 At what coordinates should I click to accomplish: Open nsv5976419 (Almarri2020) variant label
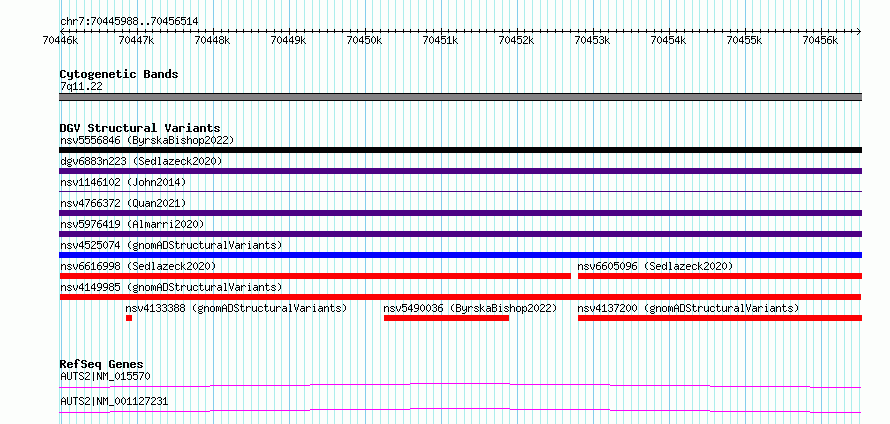(x=132, y=224)
